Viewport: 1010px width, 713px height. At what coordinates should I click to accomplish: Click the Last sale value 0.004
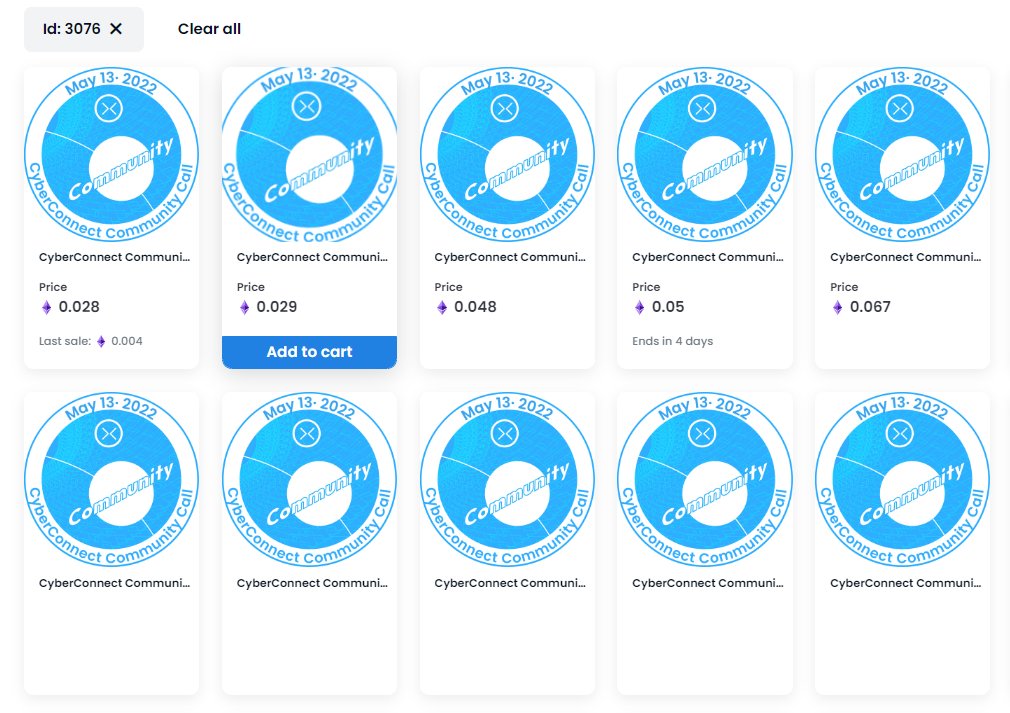[x=127, y=341]
